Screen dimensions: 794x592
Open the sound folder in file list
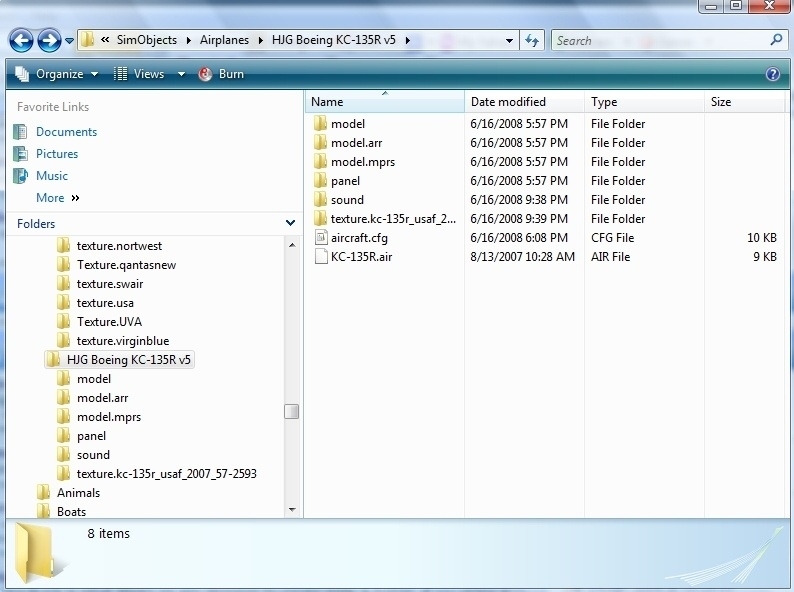347,200
